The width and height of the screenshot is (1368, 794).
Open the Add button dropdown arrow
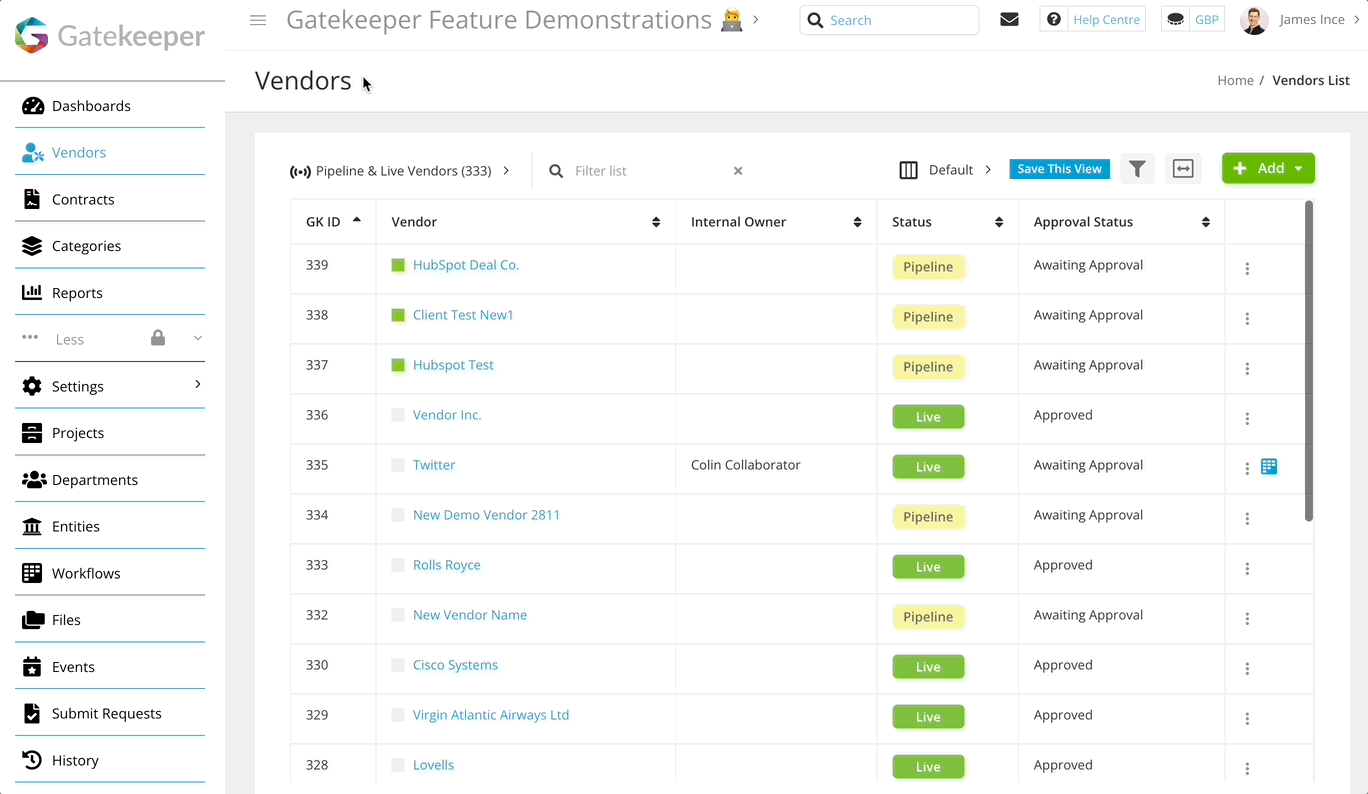pos(1298,168)
